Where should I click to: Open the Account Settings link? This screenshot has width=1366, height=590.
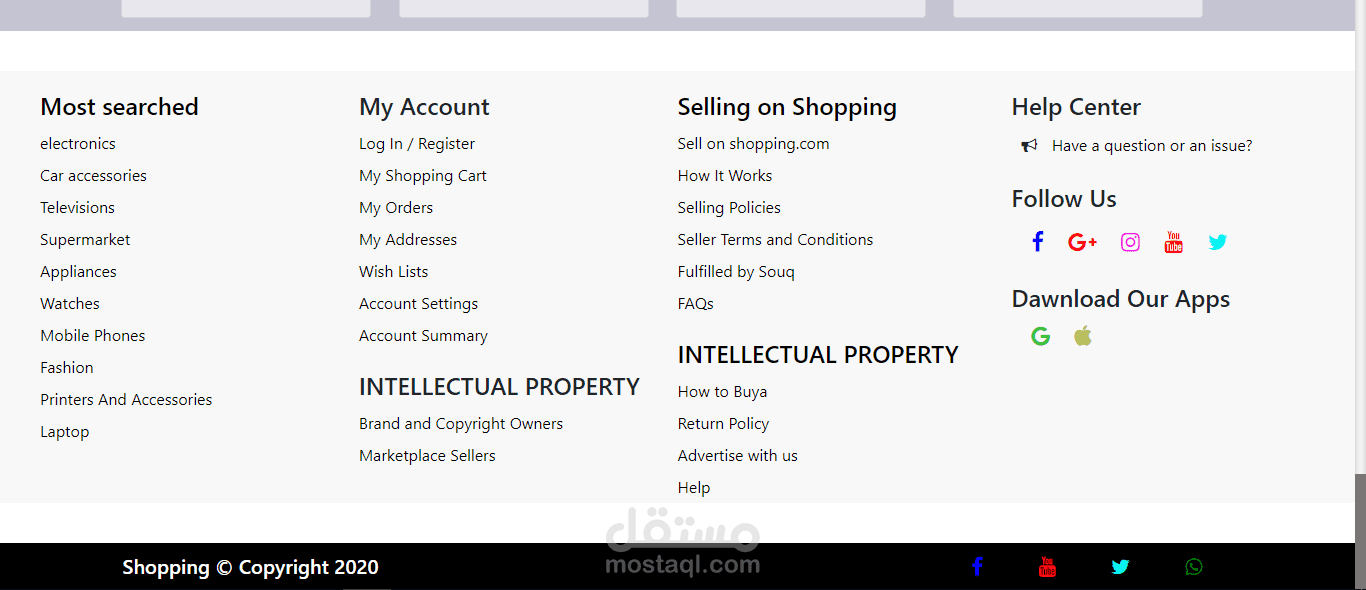point(418,304)
